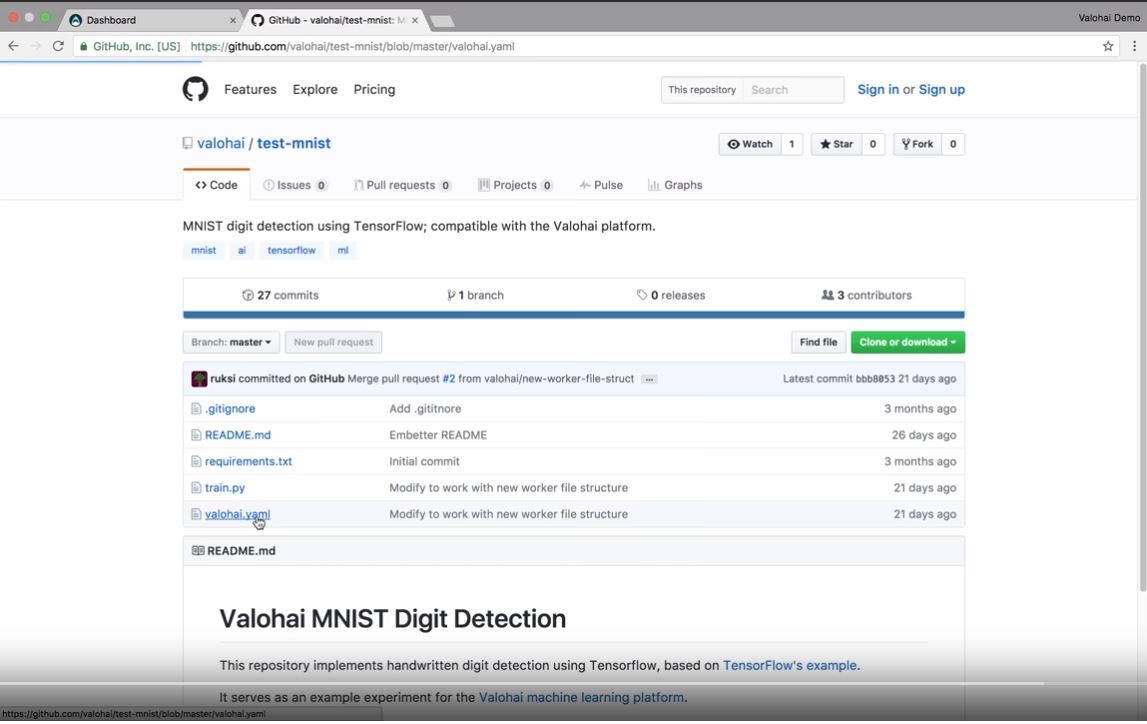Reload the page with the refresh icon
The height and width of the screenshot is (724, 1147).
pyautogui.click(x=58, y=46)
